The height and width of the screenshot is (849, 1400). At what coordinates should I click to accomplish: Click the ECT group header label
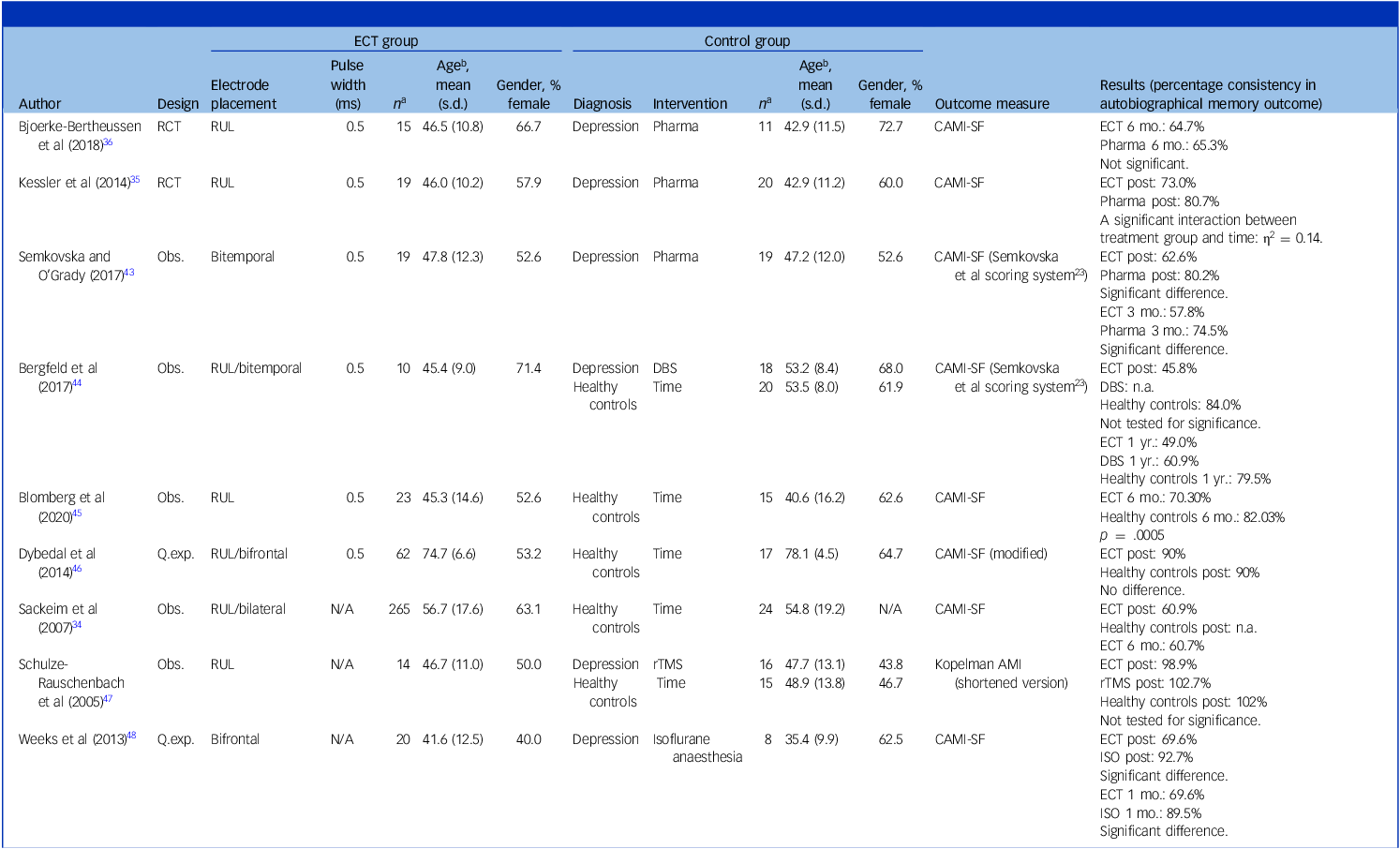[385, 41]
